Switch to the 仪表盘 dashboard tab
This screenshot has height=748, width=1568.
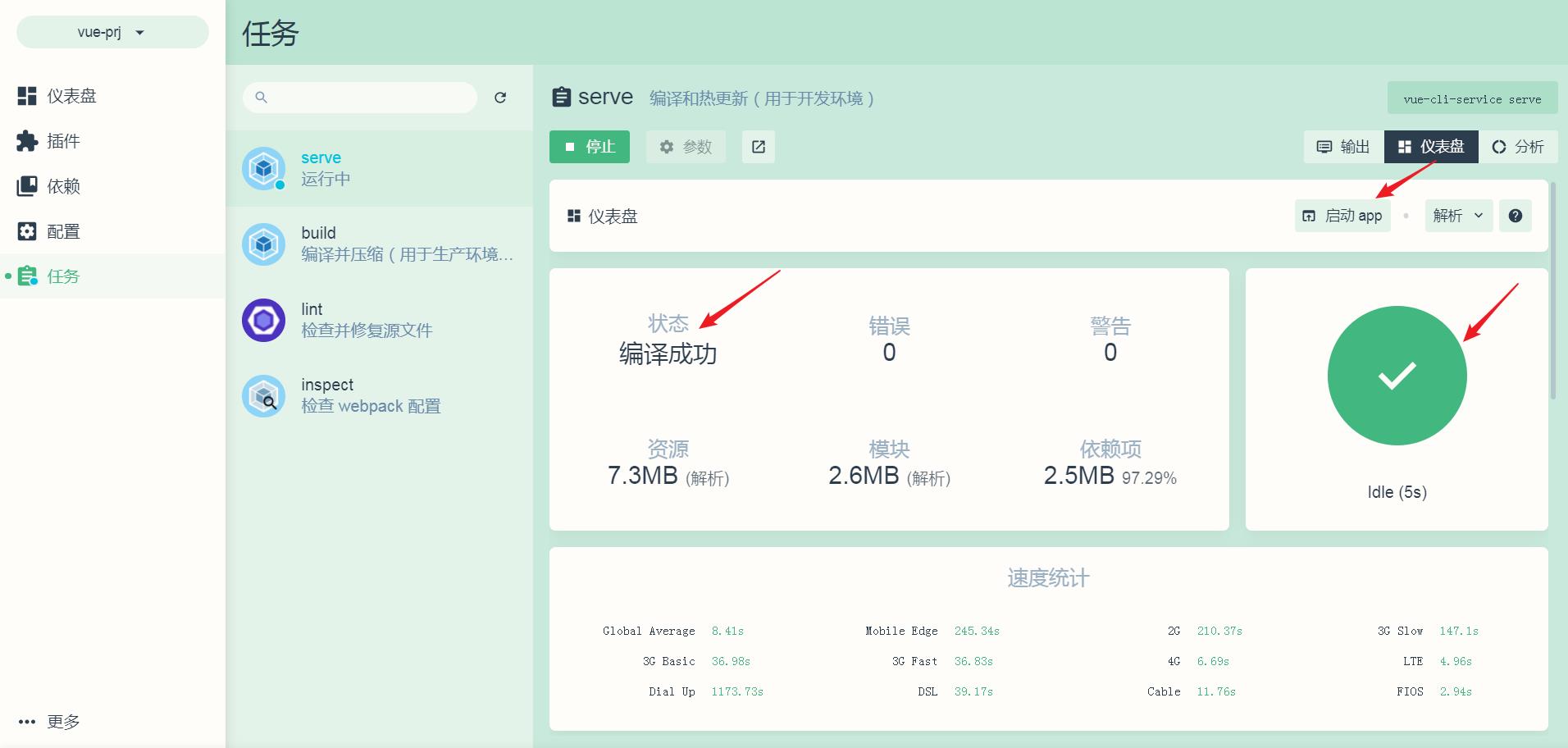(1431, 147)
